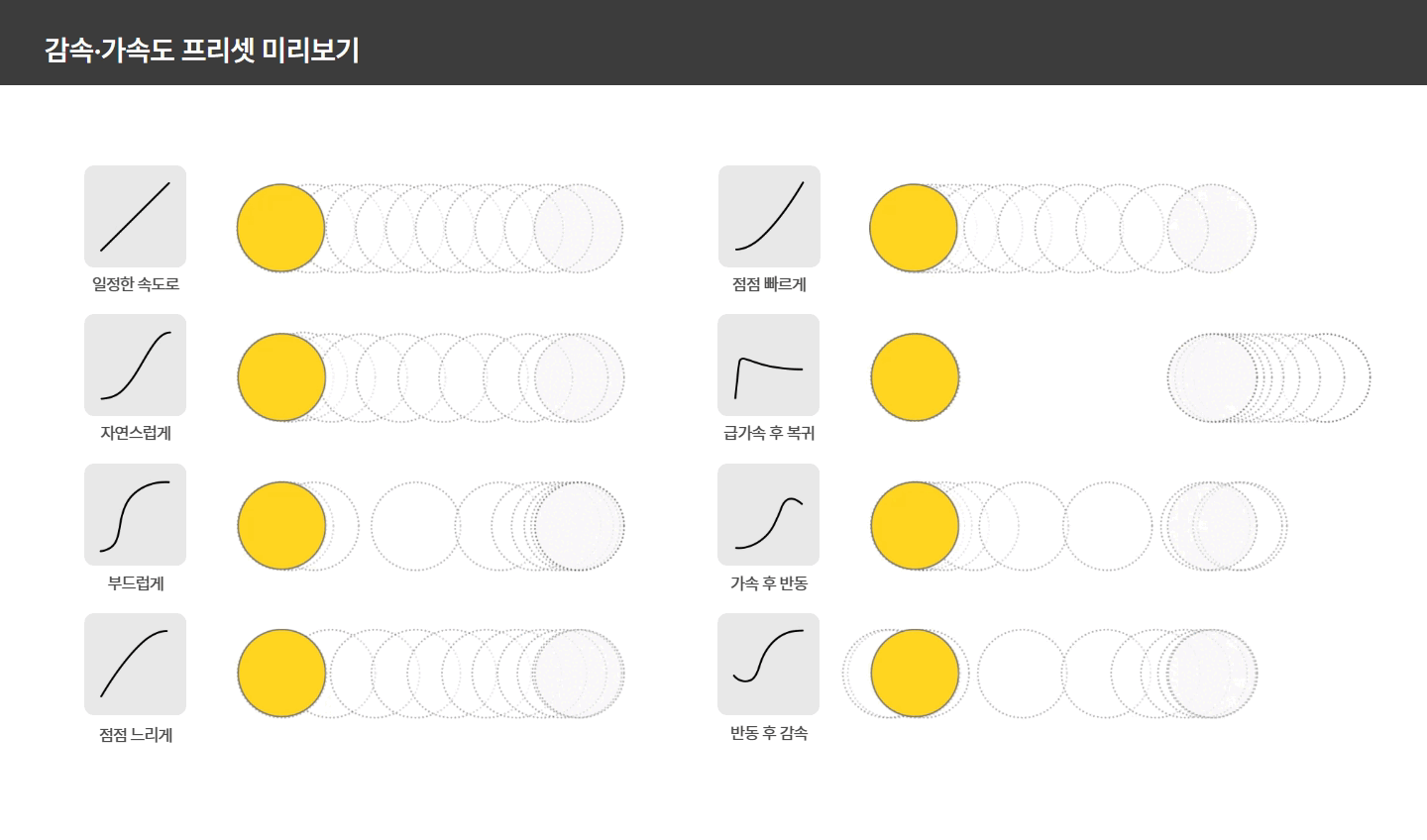Screen dimensions: 1427x840
Task: Click the grey end circle in 자연스럽게 row
Action: point(580,377)
